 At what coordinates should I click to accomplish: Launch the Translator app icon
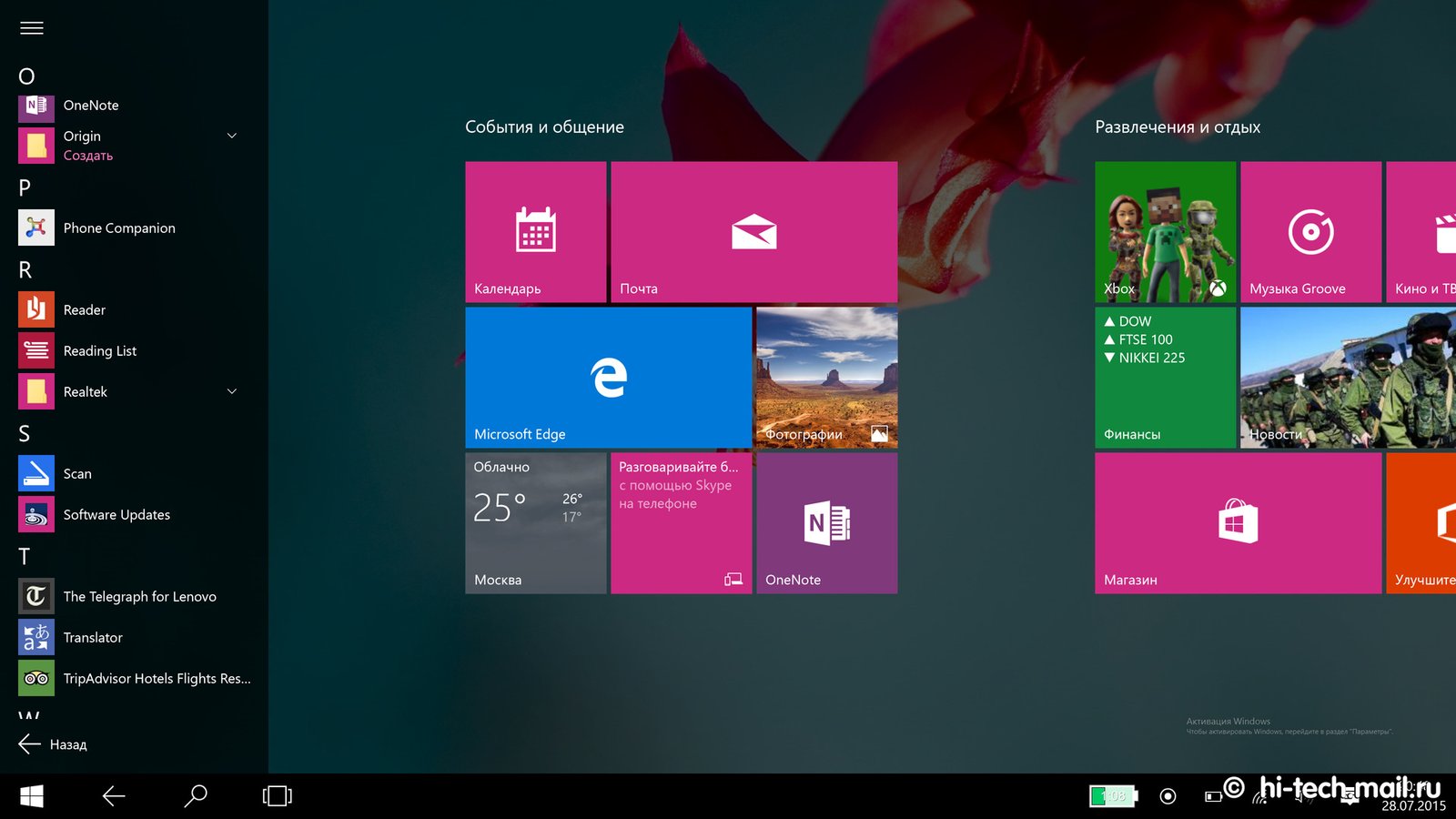coord(36,637)
